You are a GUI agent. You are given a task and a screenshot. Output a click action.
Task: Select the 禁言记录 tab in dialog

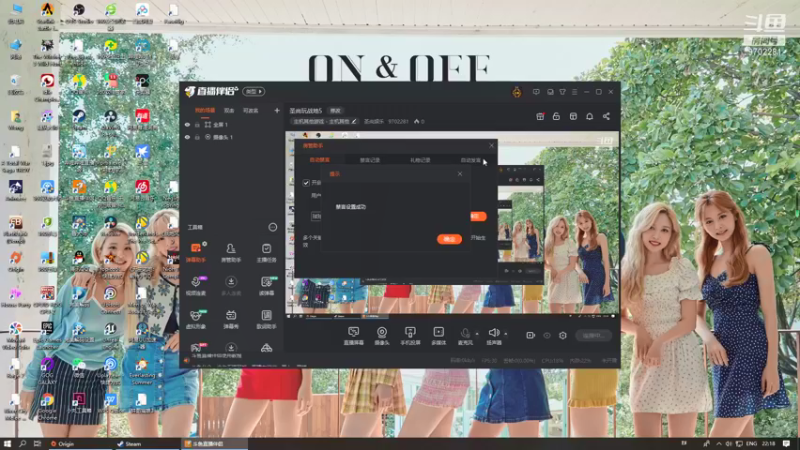[x=370, y=160]
